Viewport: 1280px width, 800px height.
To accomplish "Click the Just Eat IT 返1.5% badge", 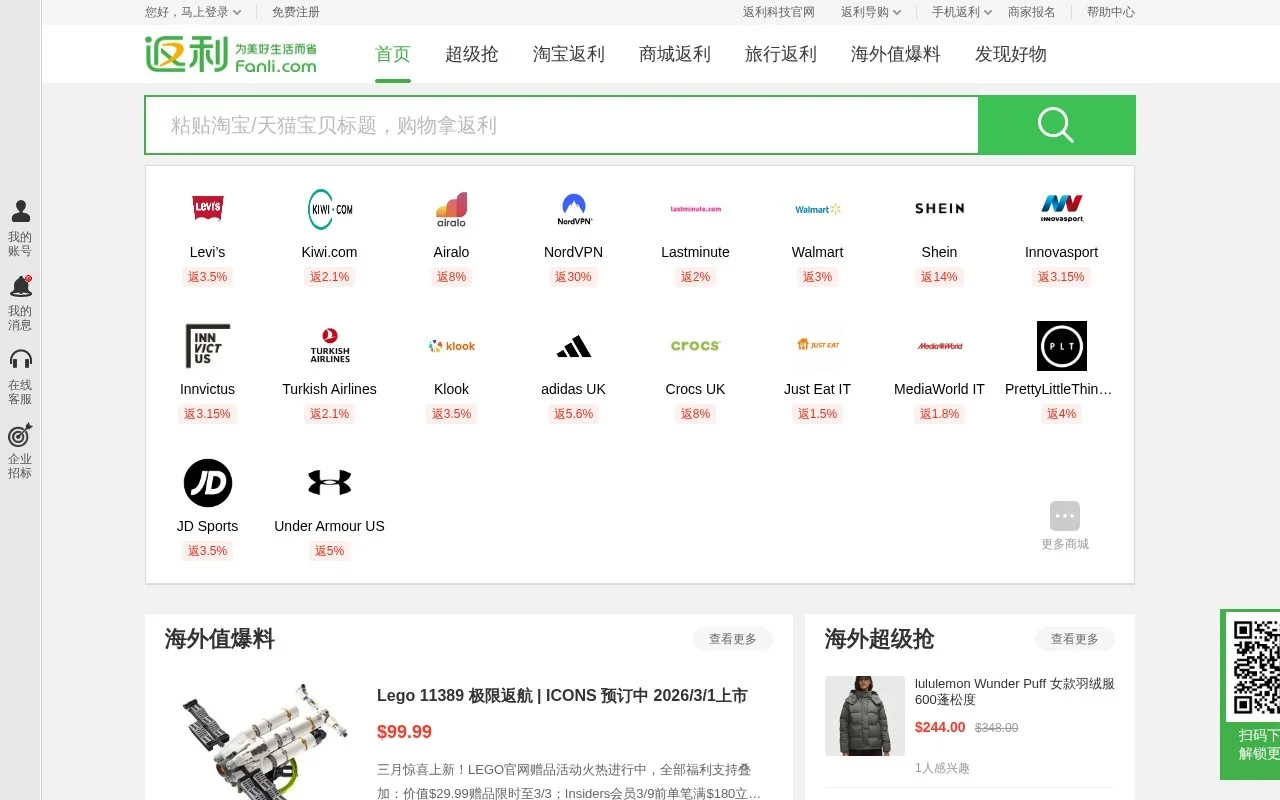I will tap(817, 414).
